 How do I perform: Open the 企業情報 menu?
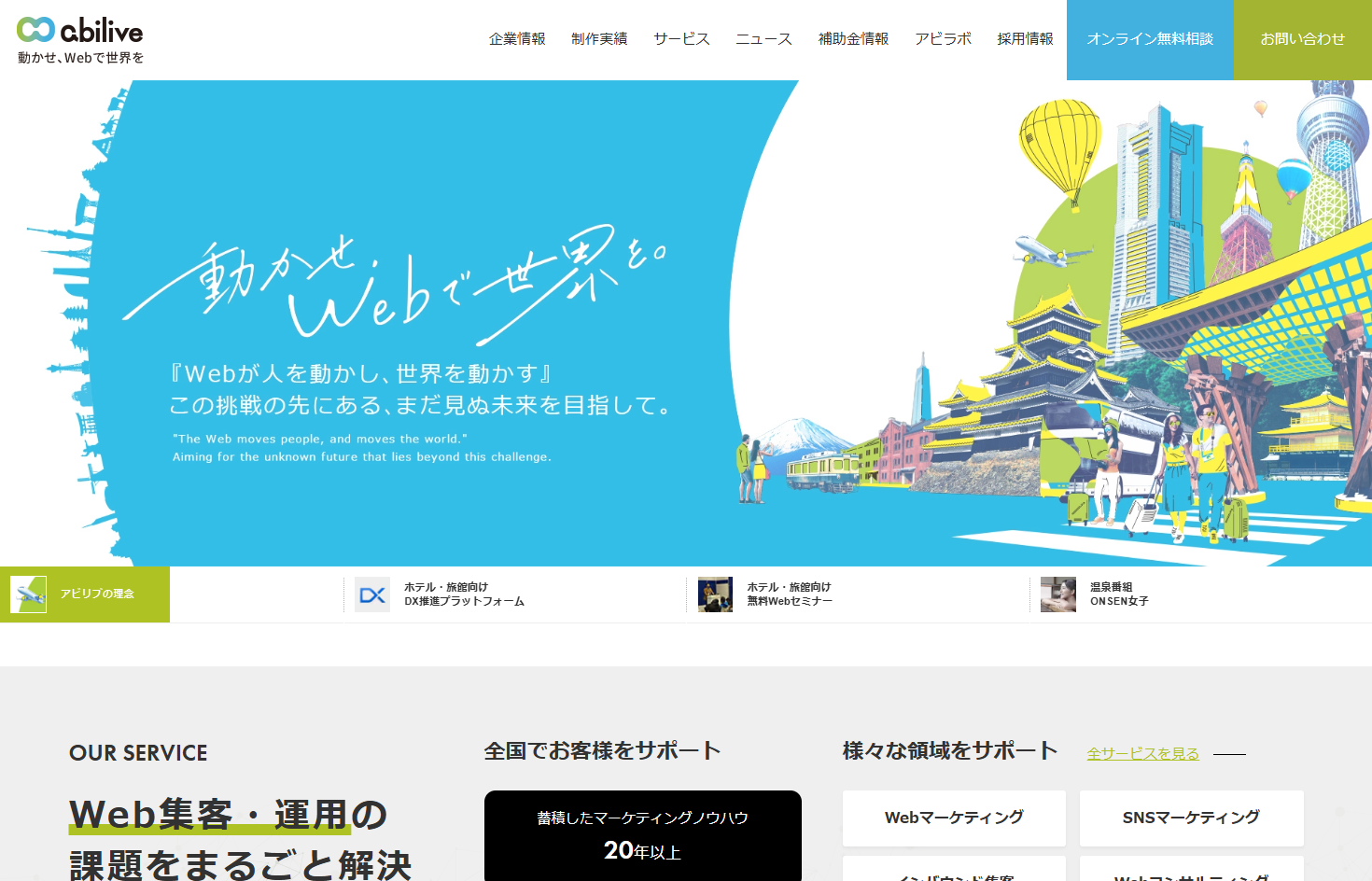(x=517, y=39)
